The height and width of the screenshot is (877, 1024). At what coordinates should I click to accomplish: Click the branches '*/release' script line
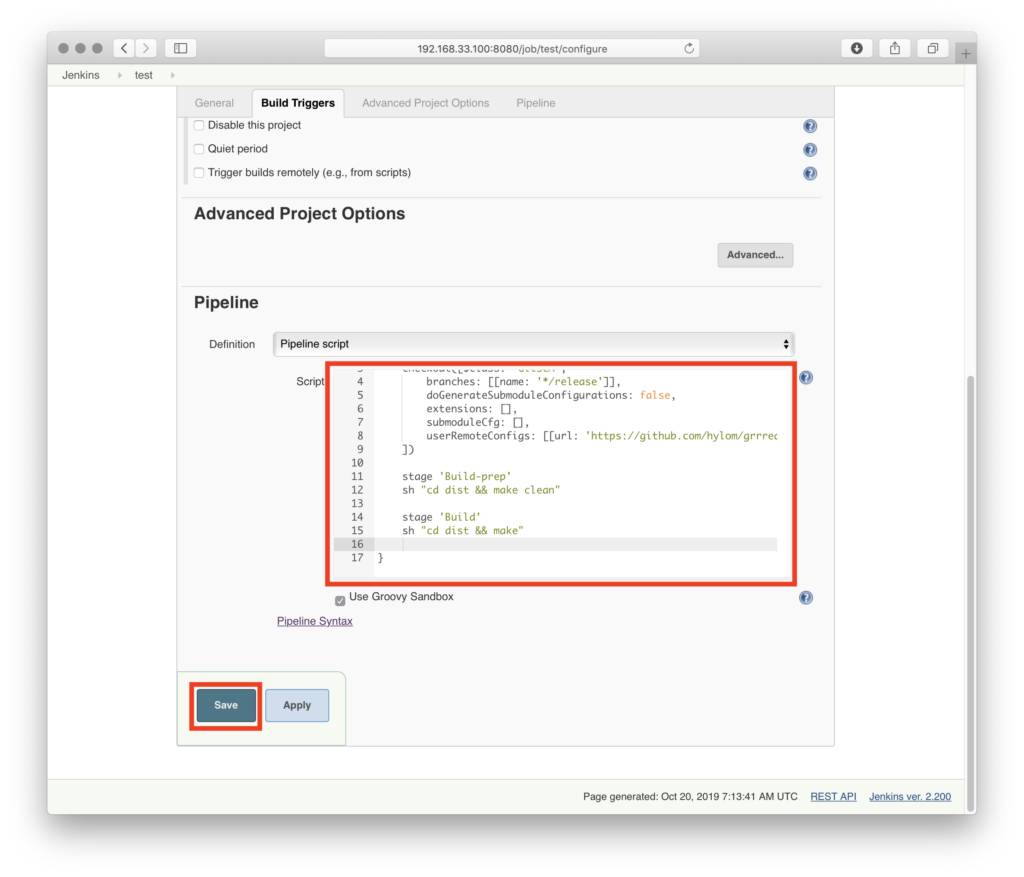click(x=523, y=381)
